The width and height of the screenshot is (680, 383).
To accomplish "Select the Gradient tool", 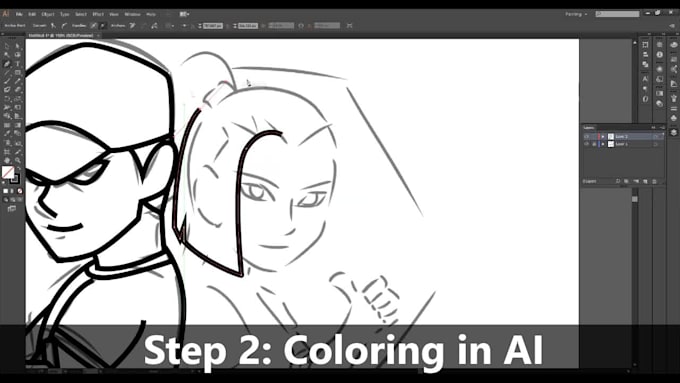I will pyautogui.click(x=18, y=125).
